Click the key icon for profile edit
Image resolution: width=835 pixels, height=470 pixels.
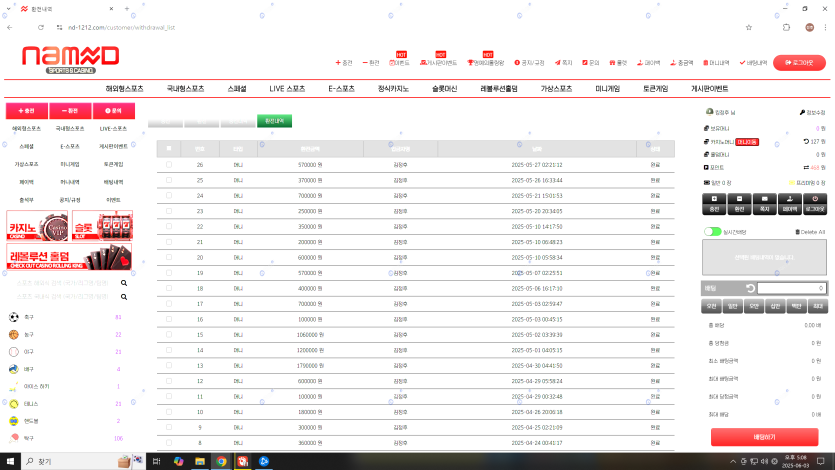[x=802, y=113]
